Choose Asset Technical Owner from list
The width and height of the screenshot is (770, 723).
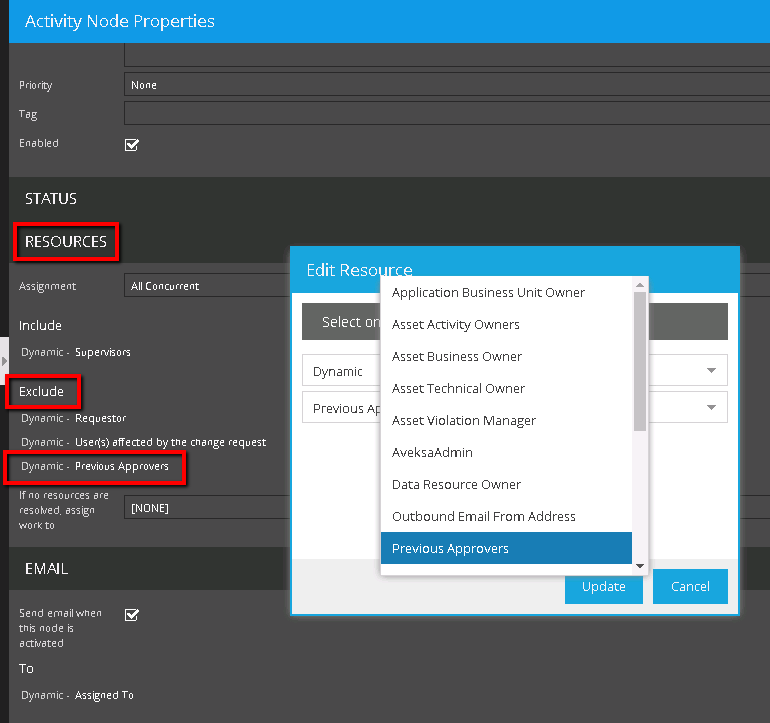pos(458,389)
